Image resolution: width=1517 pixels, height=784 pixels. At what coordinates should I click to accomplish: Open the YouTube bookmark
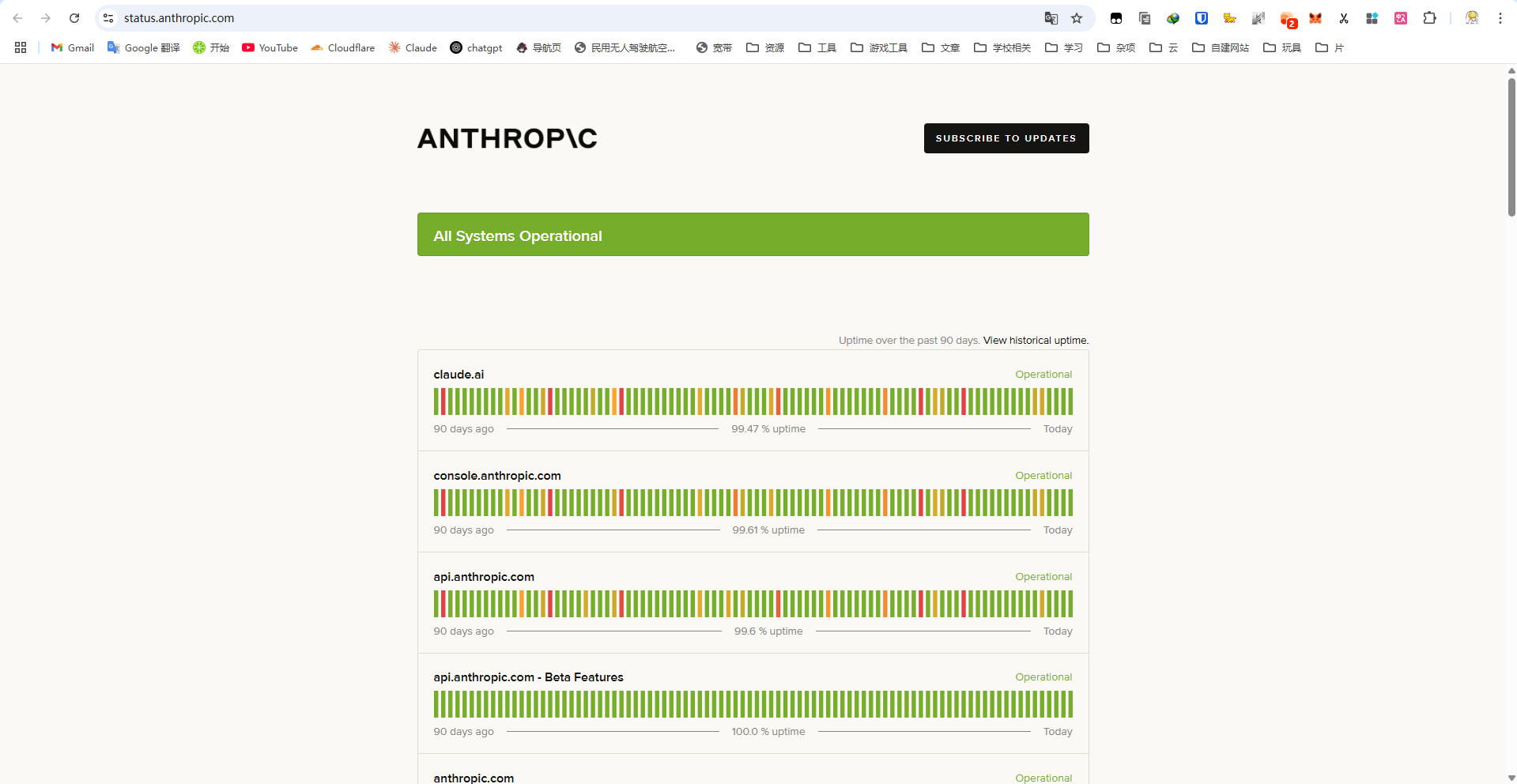[270, 47]
